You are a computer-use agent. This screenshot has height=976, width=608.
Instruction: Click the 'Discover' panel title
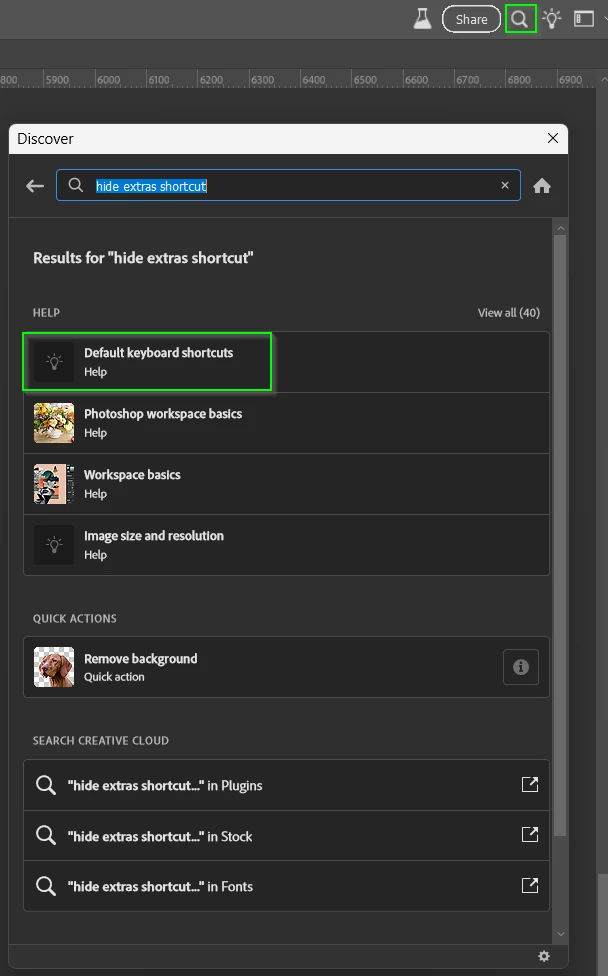[45, 139]
